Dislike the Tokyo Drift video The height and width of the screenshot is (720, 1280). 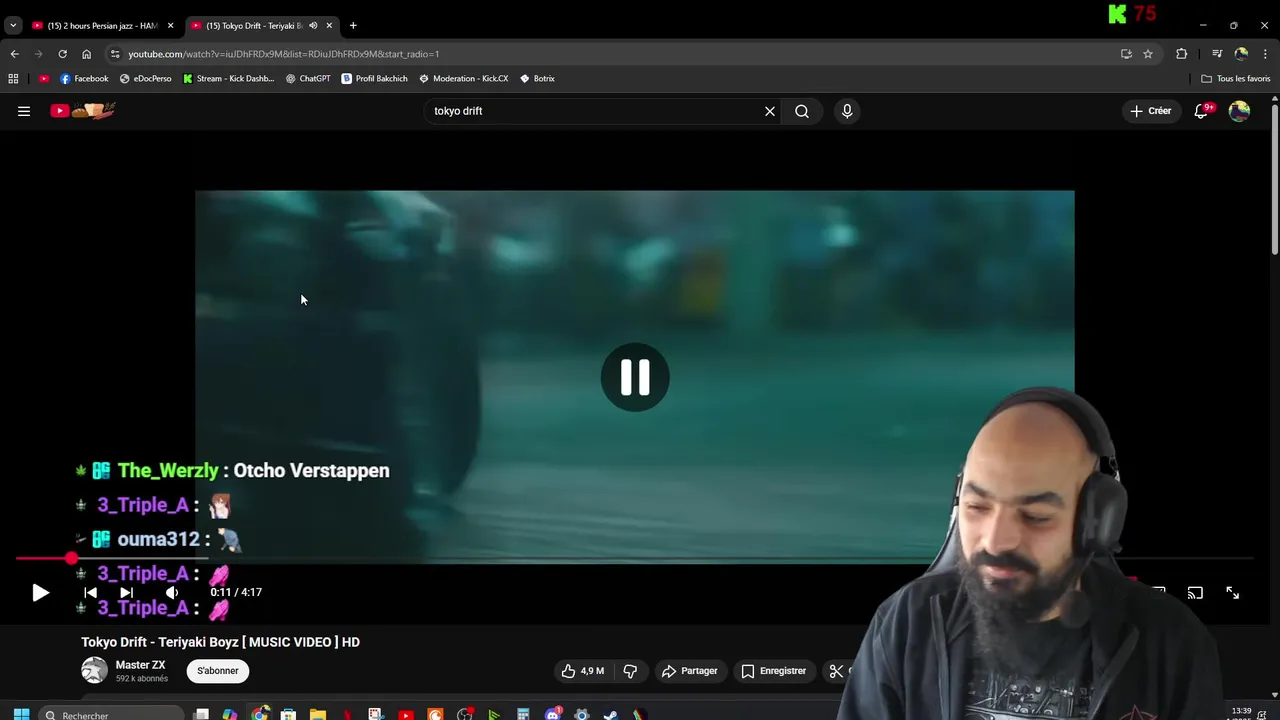click(630, 671)
